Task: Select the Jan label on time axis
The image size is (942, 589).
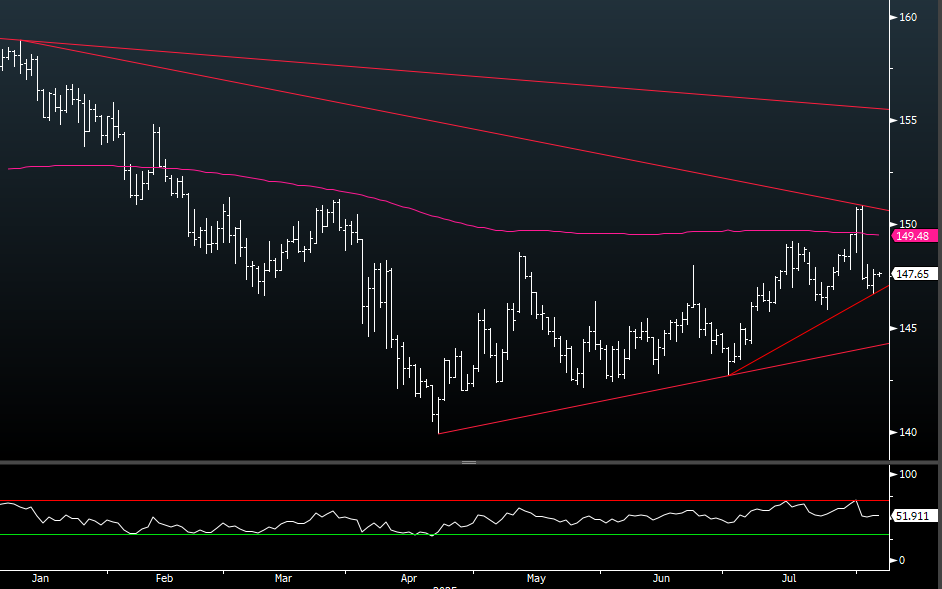Action: tap(41, 578)
